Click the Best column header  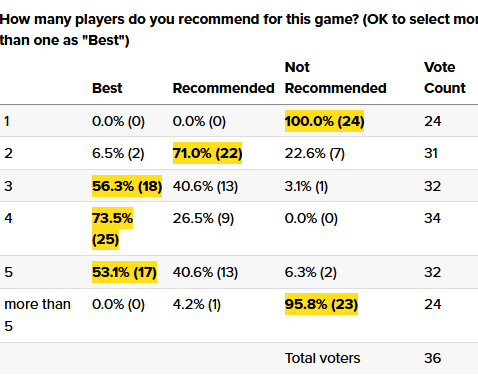click(x=107, y=88)
